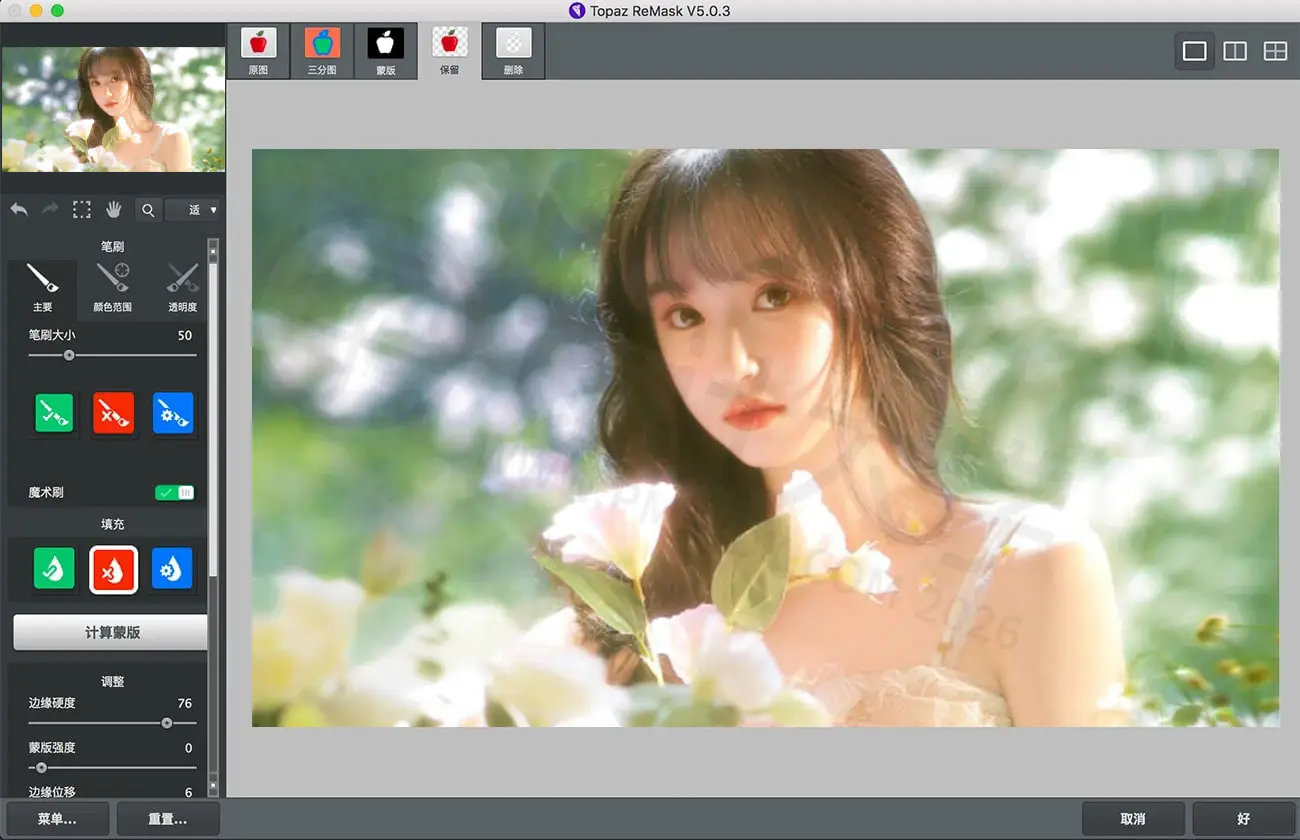The image size is (1300, 840).
Task: Switch to the 保留 view
Action: pyautogui.click(x=449, y=52)
